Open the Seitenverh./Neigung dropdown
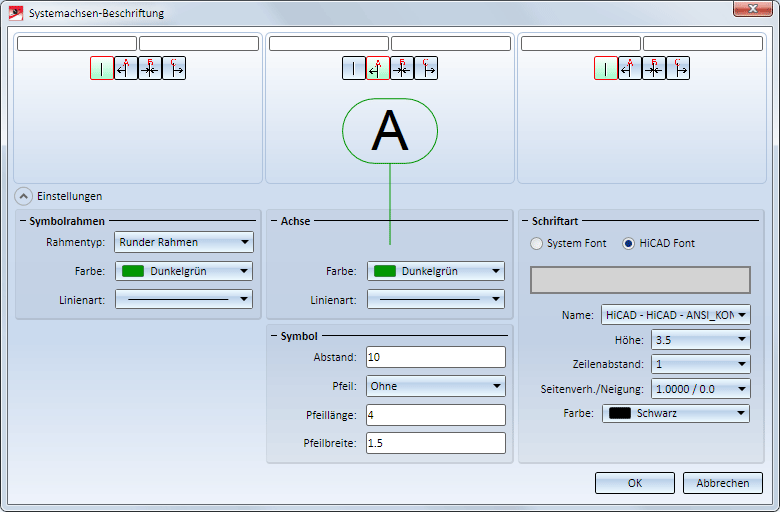This screenshot has width=780, height=512. (701, 389)
